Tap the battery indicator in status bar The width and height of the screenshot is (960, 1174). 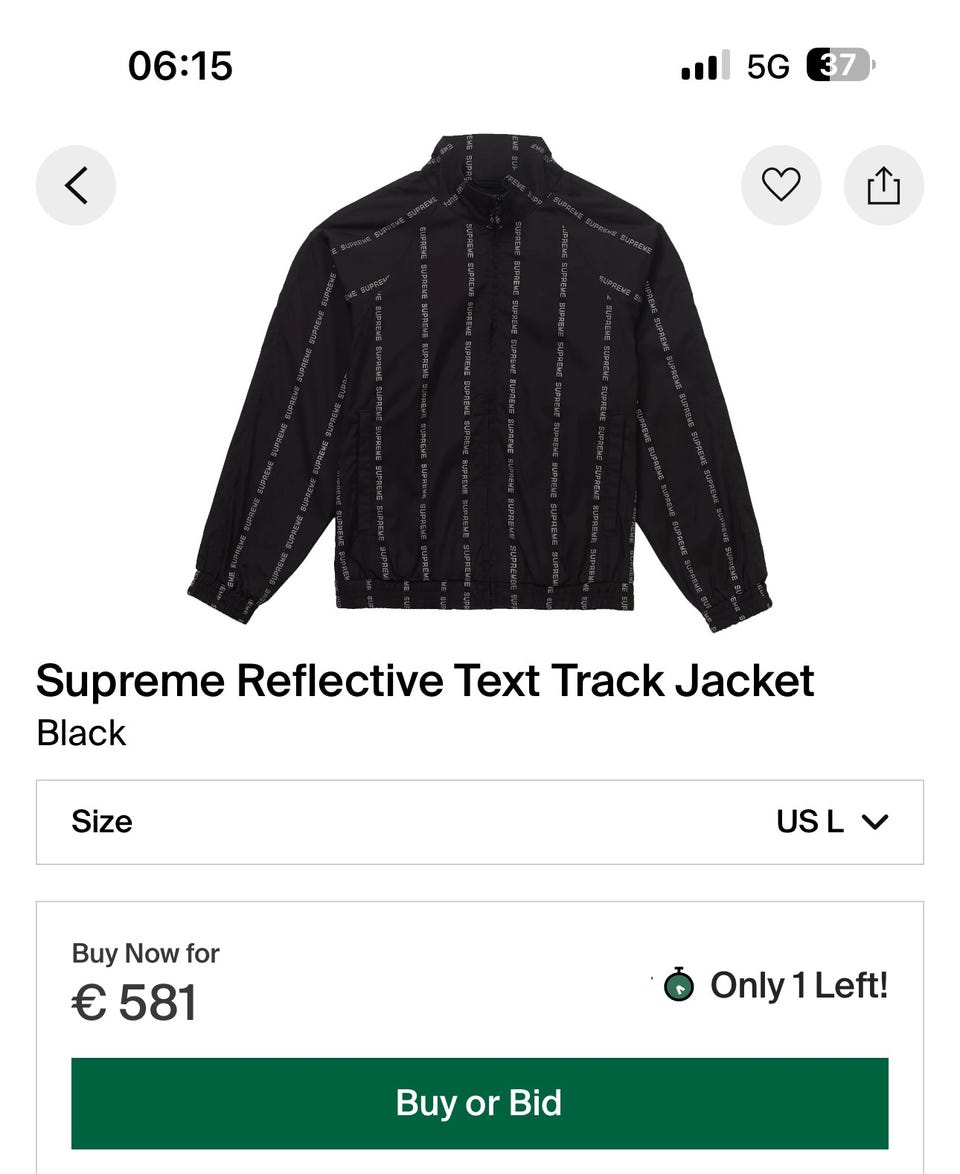839,66
